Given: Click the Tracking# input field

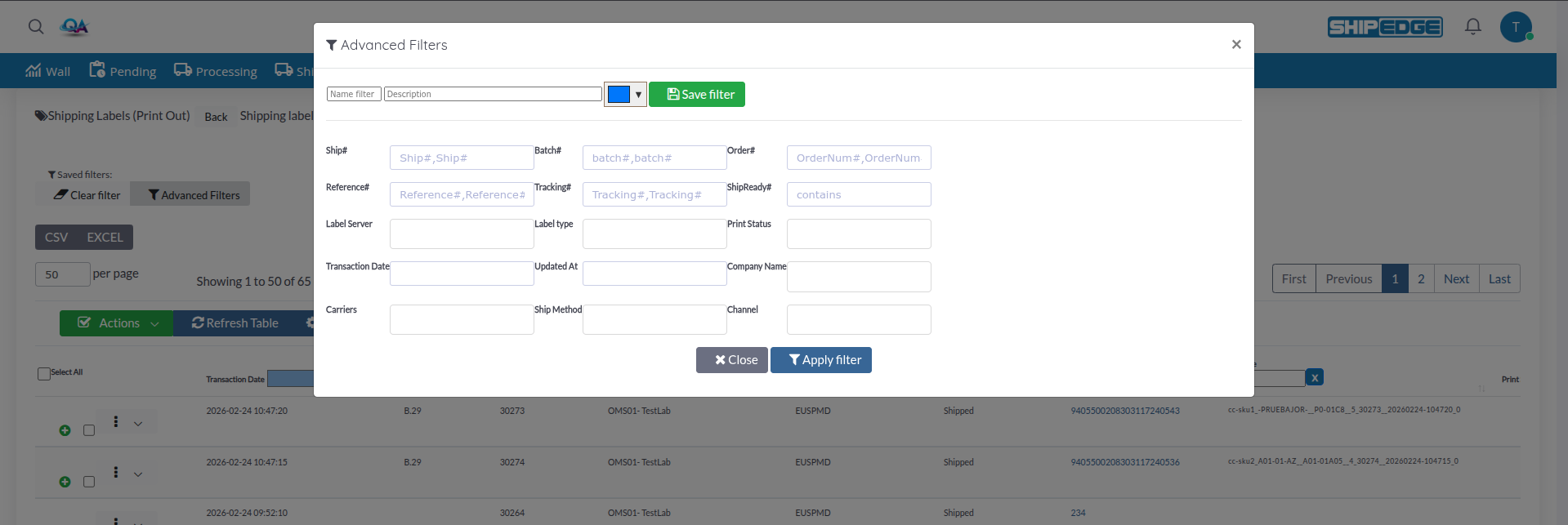Looking at the screenshot, I should (654, 194).
